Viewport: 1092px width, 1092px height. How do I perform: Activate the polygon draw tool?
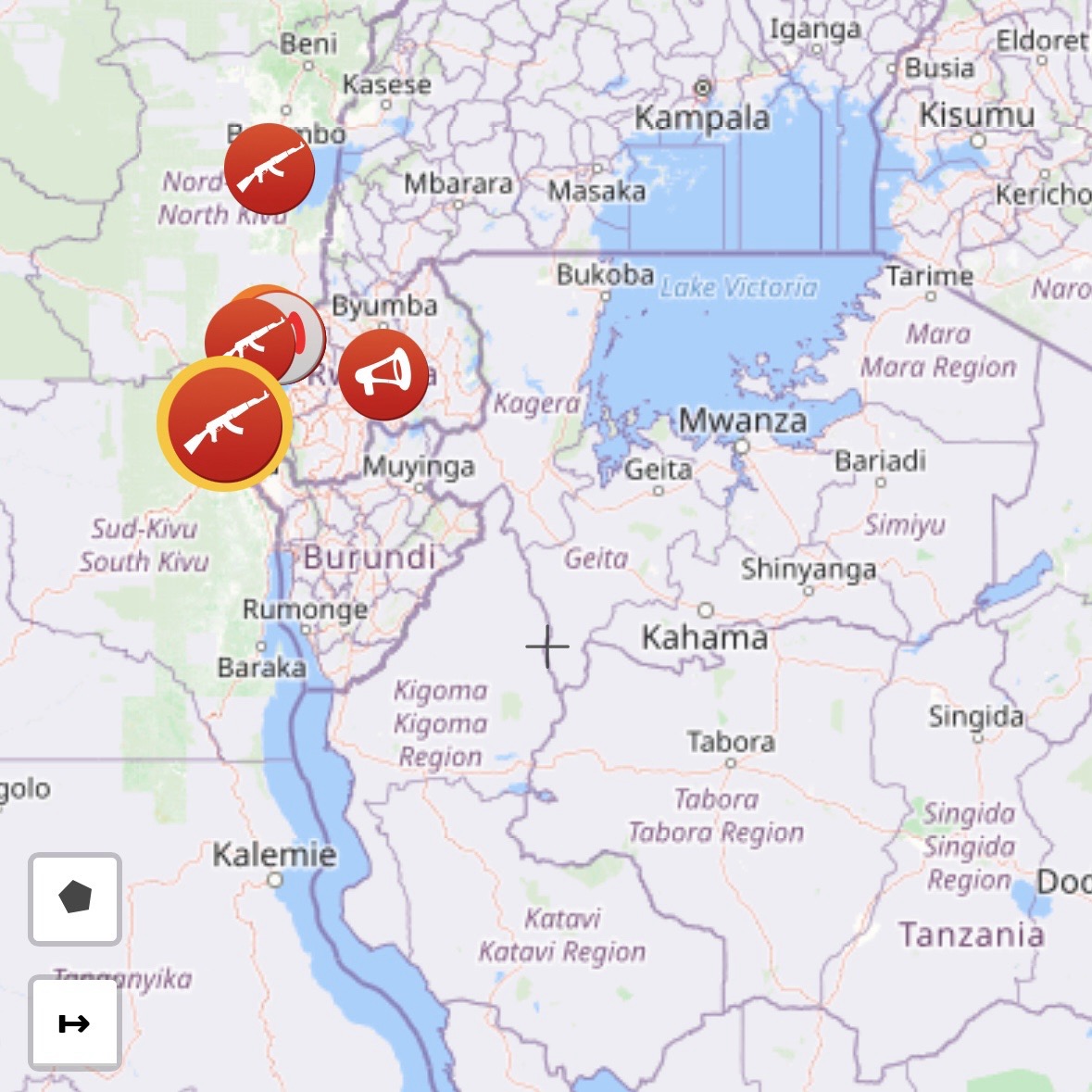pos(75,898)
